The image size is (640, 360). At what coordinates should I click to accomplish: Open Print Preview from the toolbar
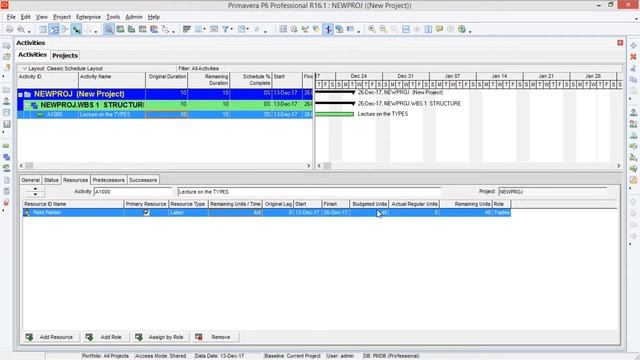point(21,29)
